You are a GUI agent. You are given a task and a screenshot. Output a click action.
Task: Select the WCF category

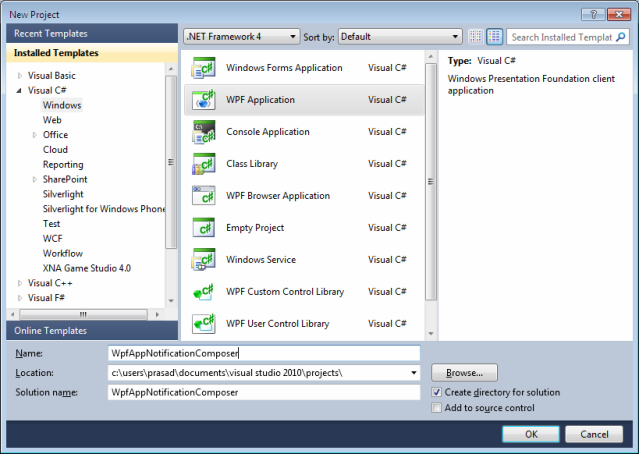(x=53, y=238)
